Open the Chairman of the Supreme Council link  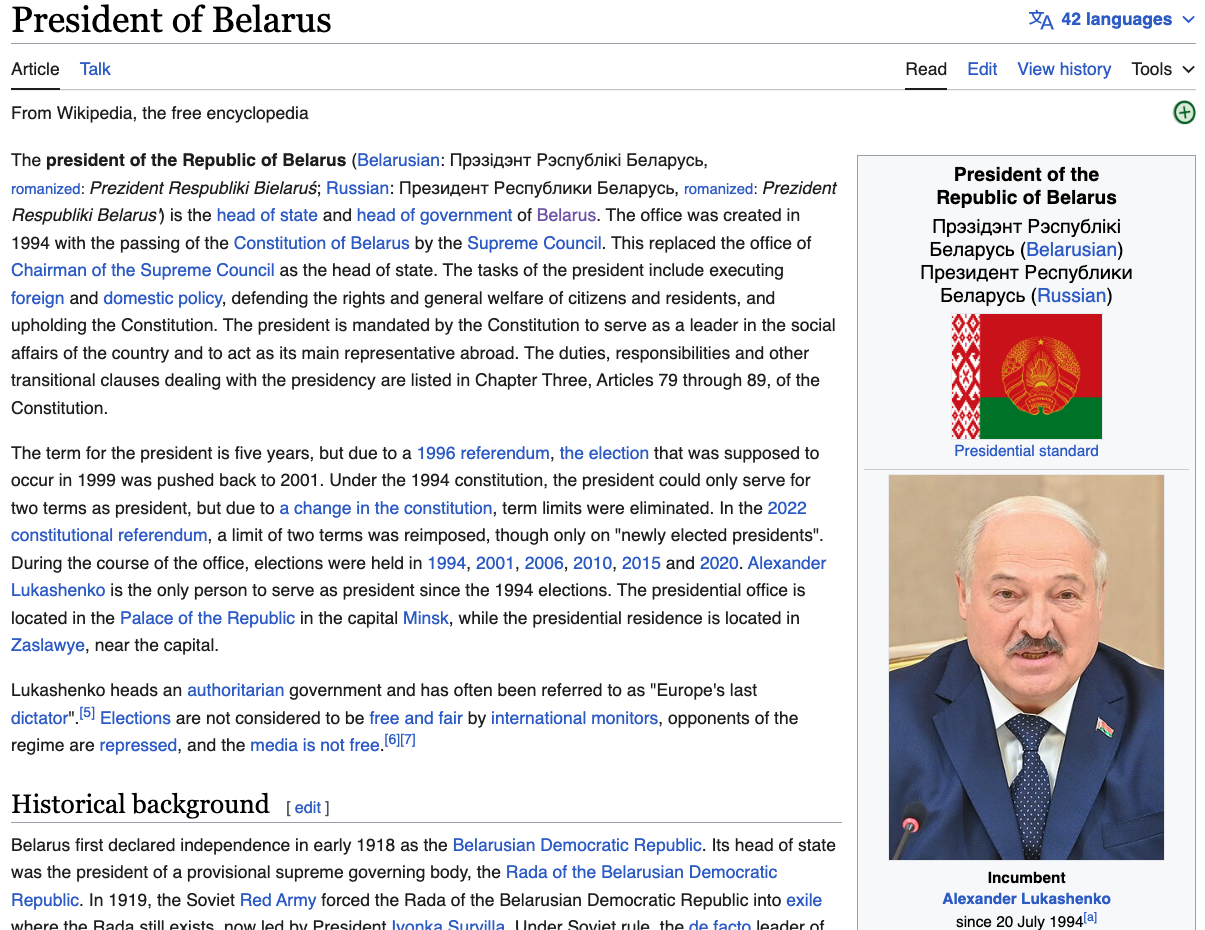pyautogui.click(x=142, y=270)
